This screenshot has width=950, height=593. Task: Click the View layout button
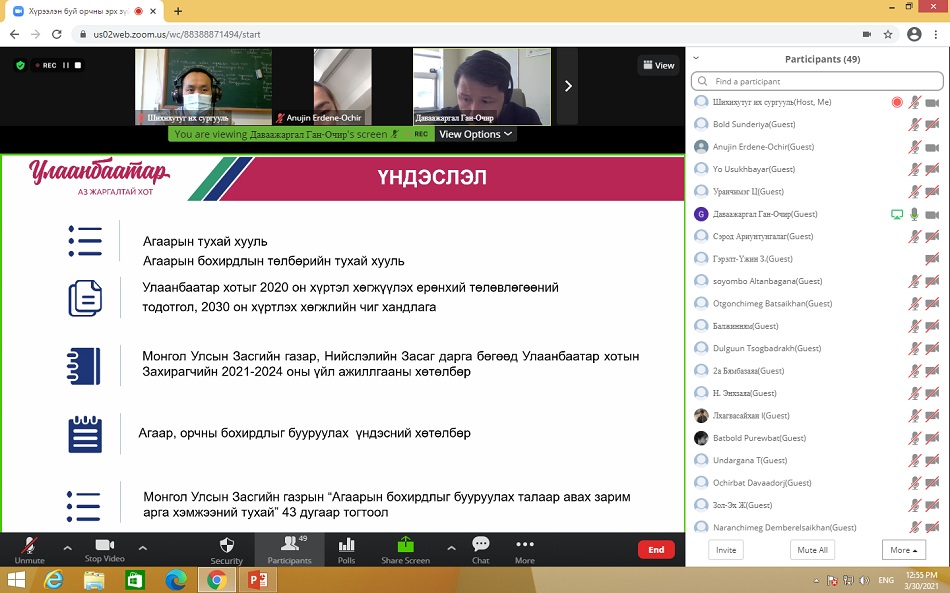click(657, 65)
